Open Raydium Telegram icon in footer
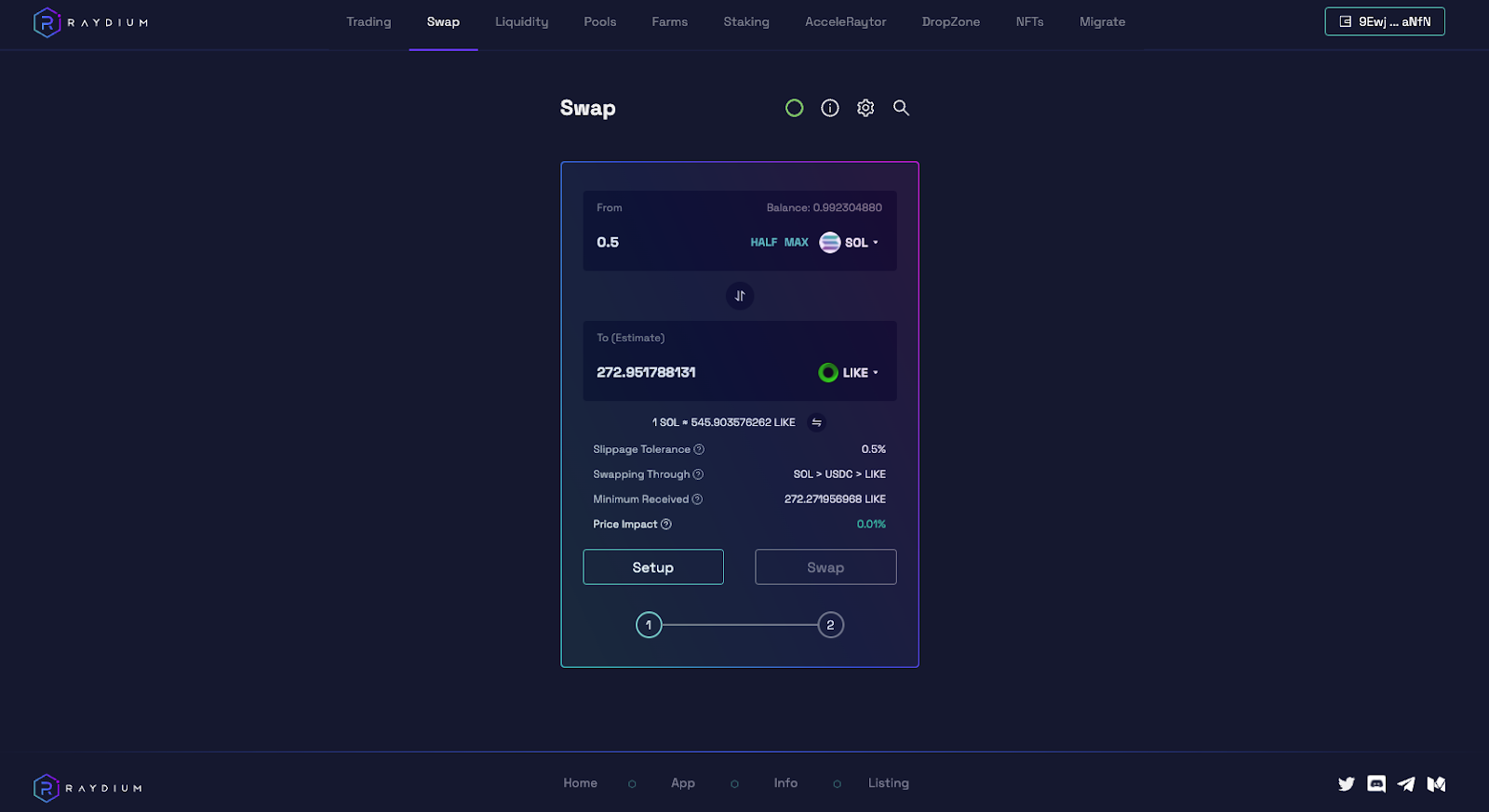 tap(1406, 784)
